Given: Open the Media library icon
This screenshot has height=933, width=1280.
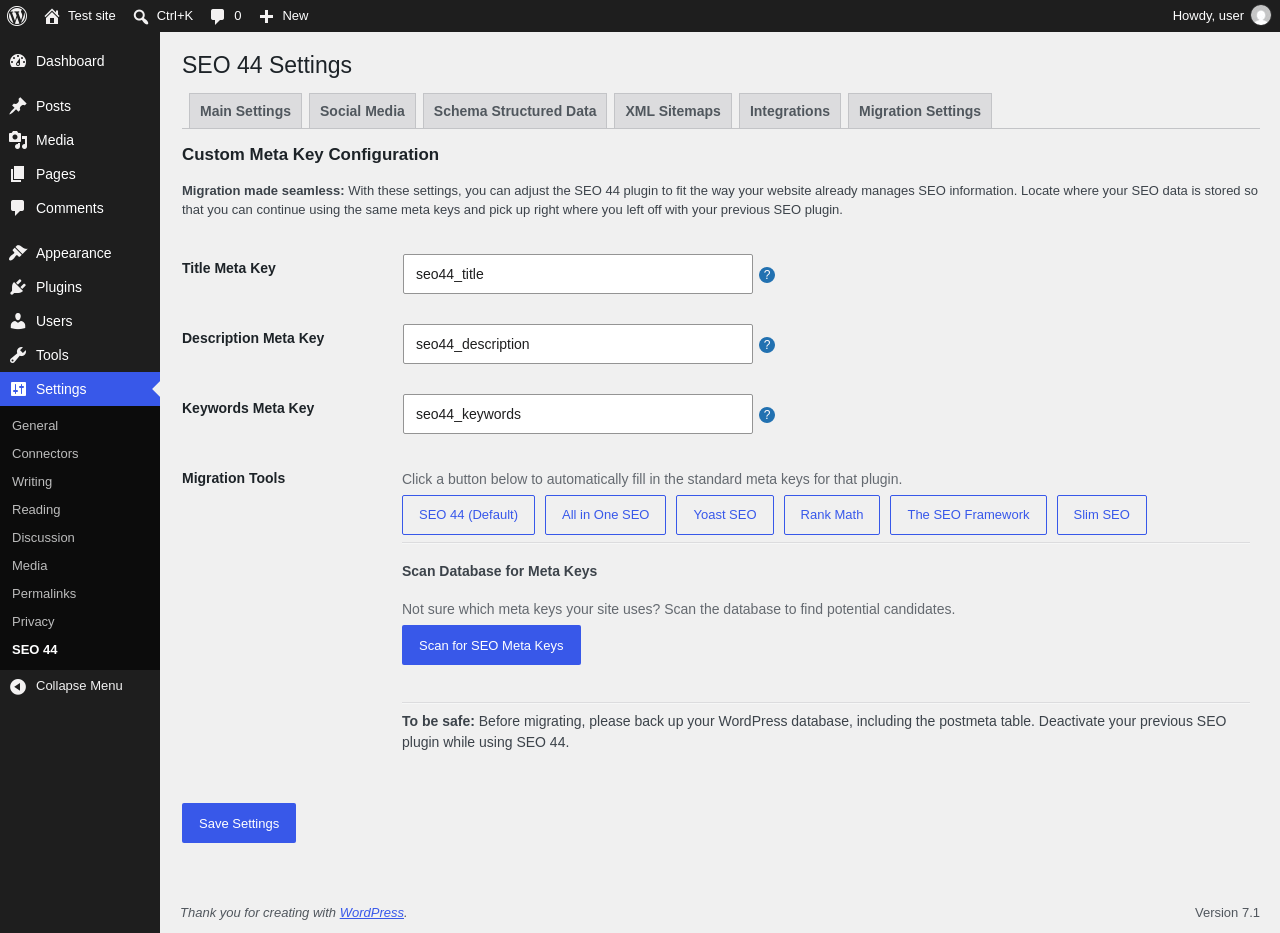Looking at the screenshot, I should tap(18, 140).
